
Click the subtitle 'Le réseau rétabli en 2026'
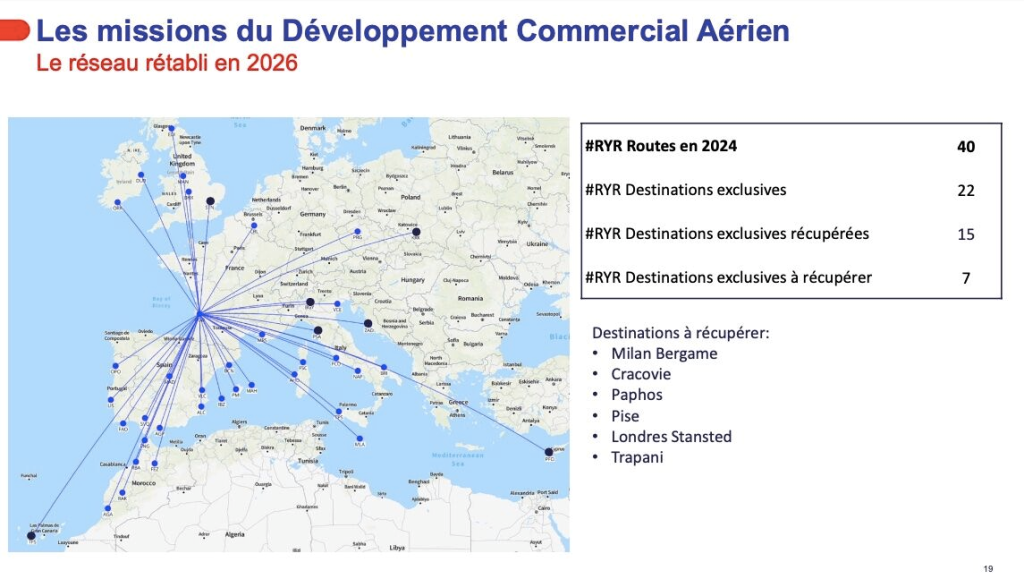click(x=167, y=64)
